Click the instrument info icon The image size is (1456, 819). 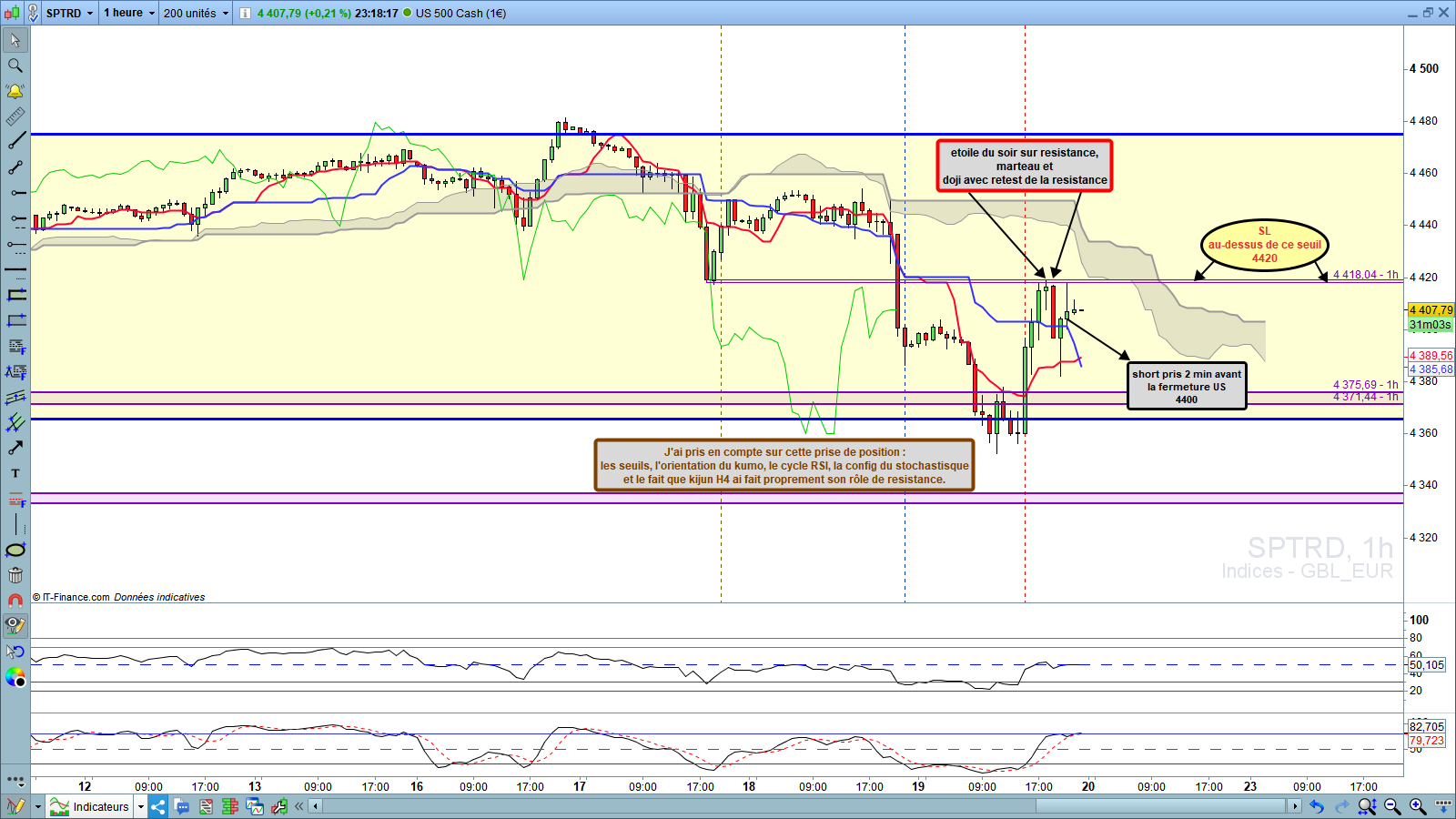(245, 13)
